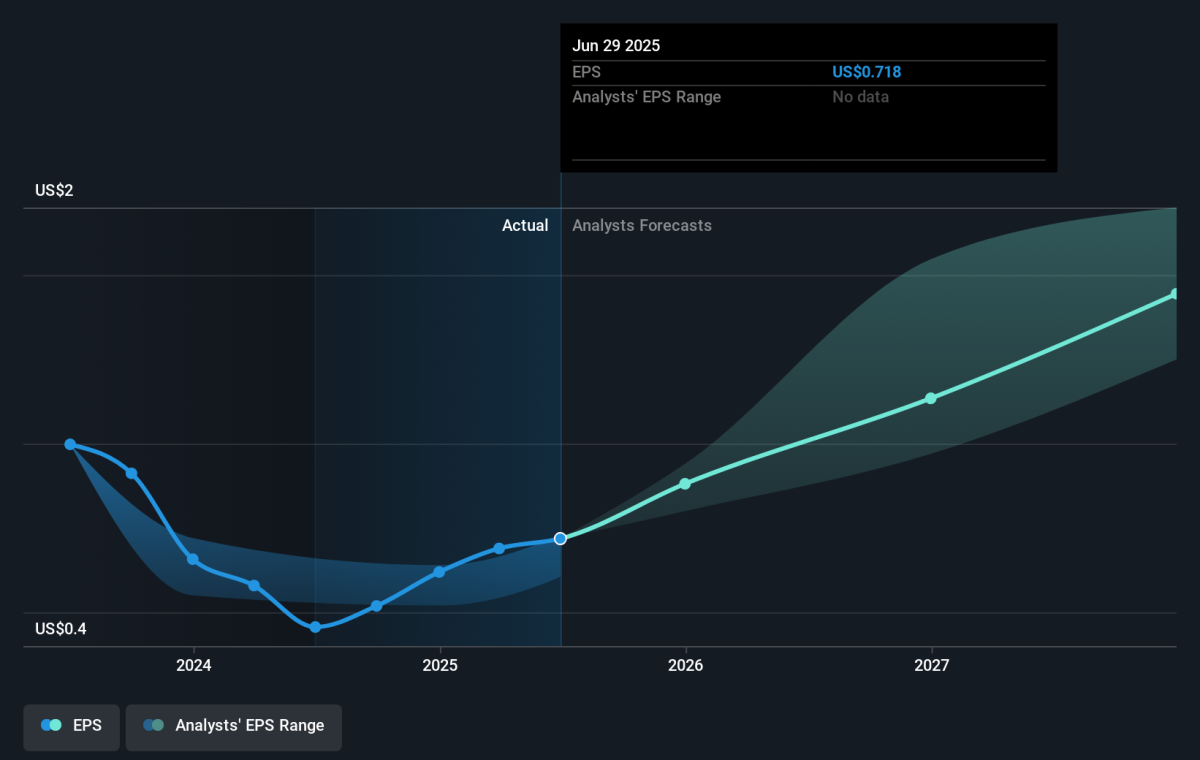Click the US$0.718 EPS tooltip value
The width and height of the screenshot is (1200, 760).
click(867, 72)
